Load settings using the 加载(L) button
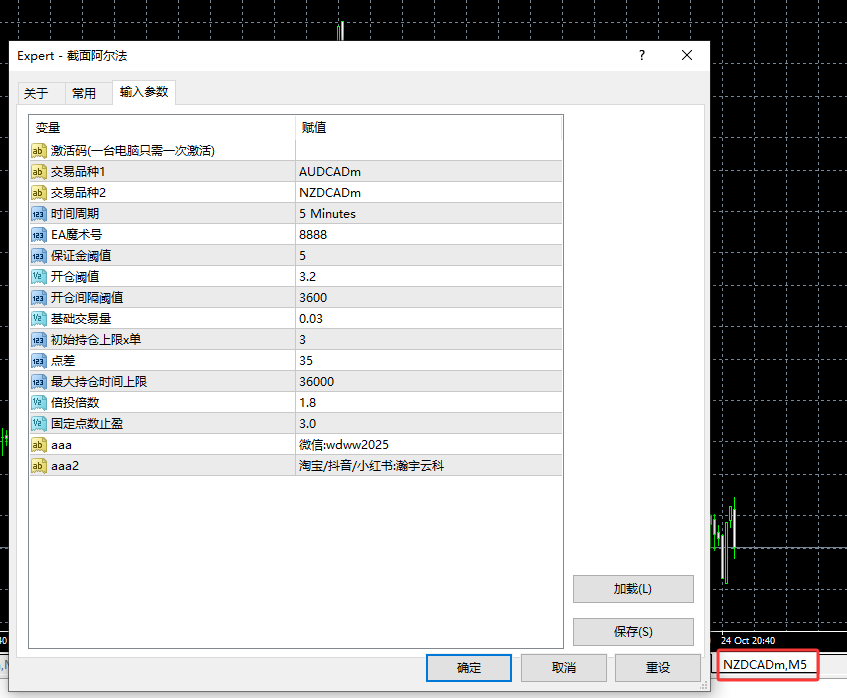This screenshot has height=698, width=847. coord(632,588)
